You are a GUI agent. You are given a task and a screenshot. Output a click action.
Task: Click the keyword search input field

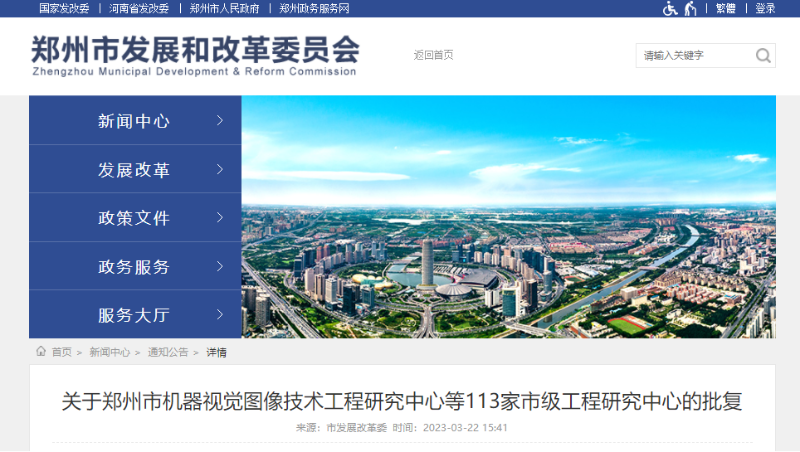click(x=692, y=55)
